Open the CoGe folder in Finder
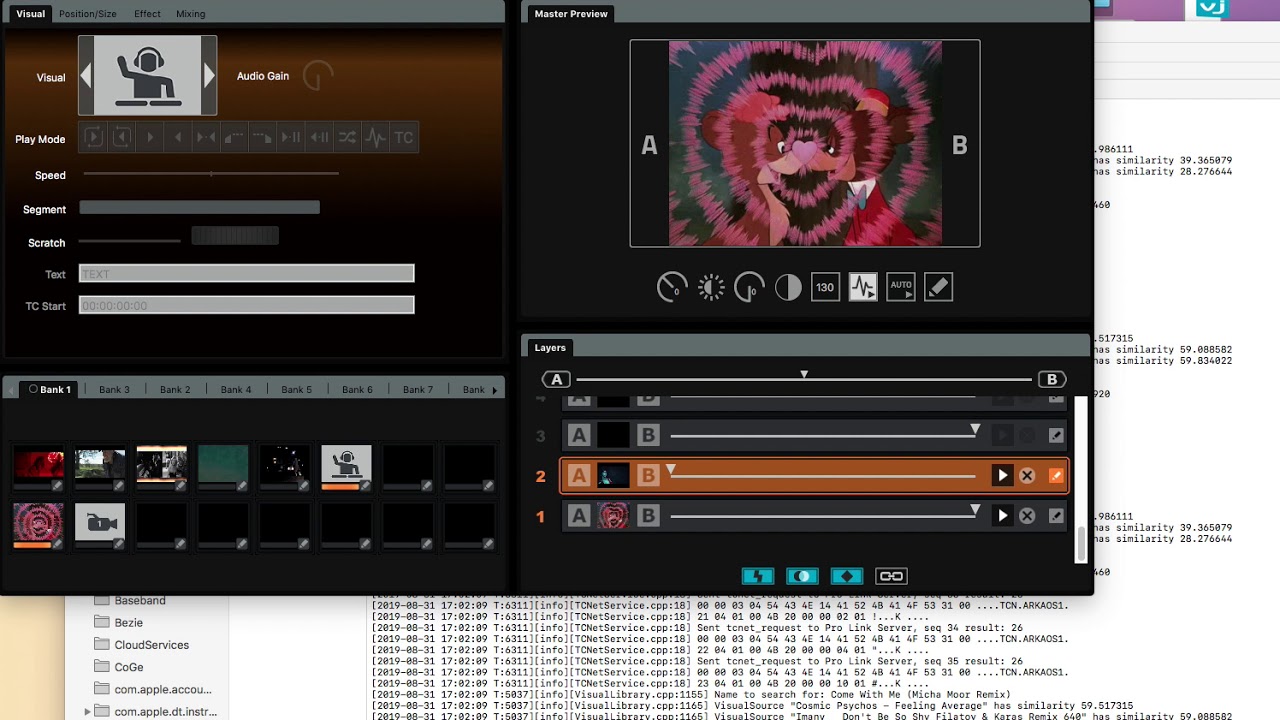The width and height of the screenshot is (1280, 720). pos(129,667)
